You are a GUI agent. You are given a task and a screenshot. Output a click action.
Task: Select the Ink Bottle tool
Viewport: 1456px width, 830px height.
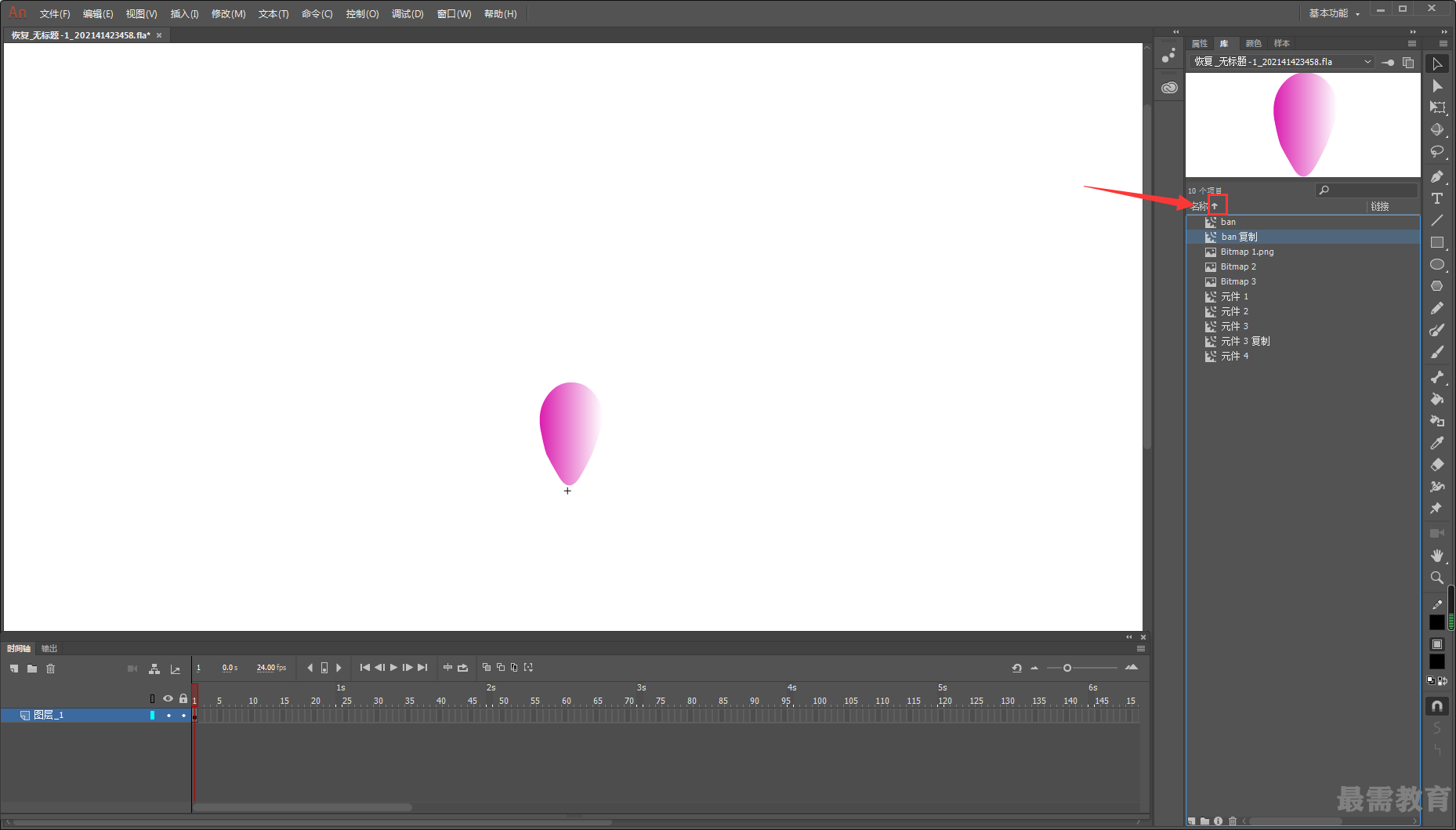coord(1437,421)
